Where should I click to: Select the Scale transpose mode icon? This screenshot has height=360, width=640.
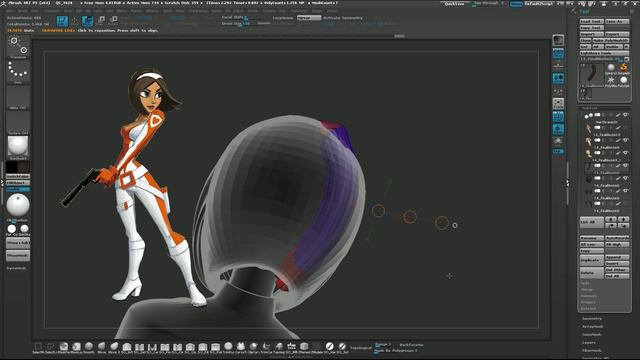pyautogui.click(x=101, y=21)
